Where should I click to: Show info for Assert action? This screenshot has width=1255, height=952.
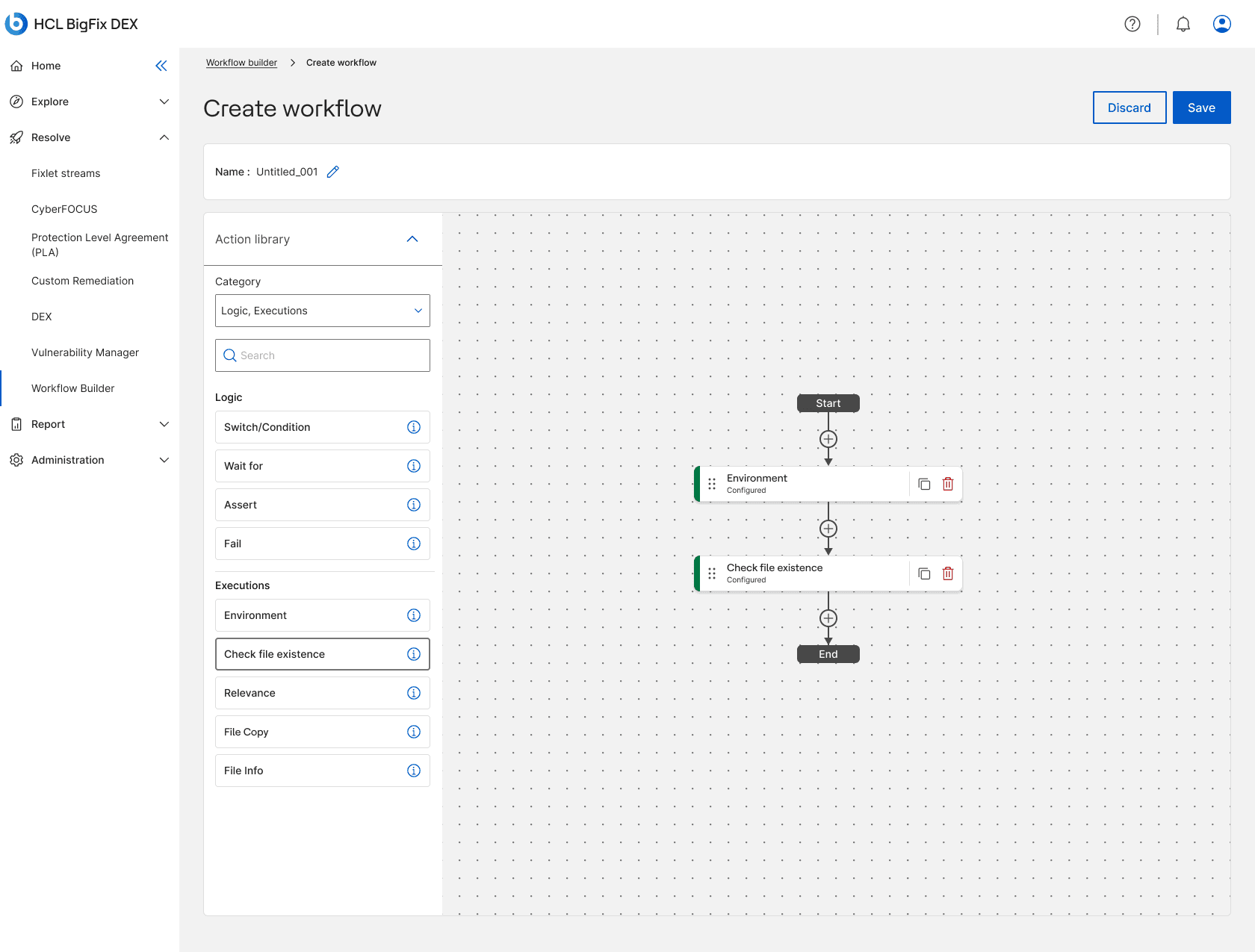(x=414, y=505)
